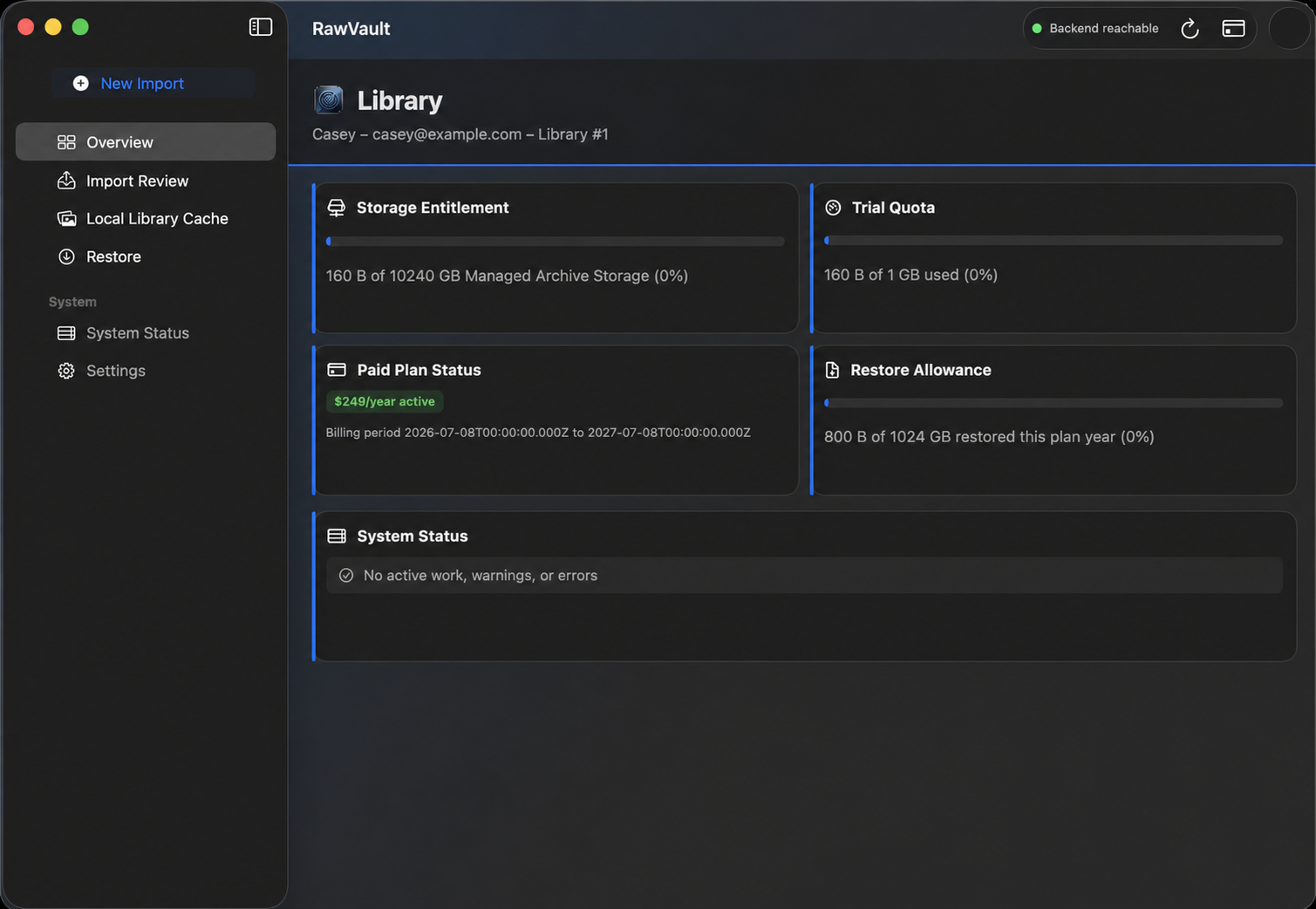Viewport: 1316px width, 909px height.
Task: Start a New Import
Action: pos(153,83)
